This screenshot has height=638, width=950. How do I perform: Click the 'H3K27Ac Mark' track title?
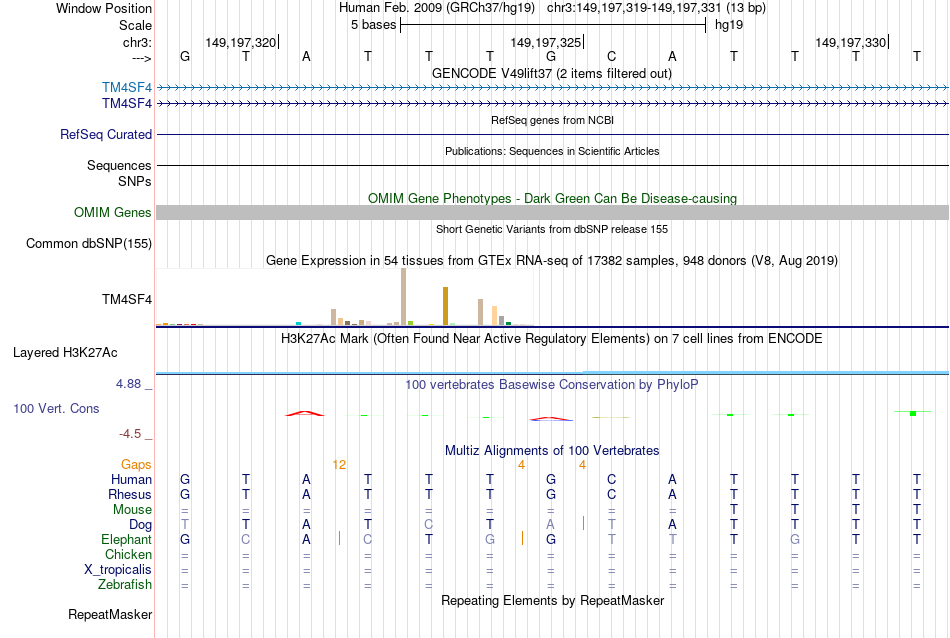click(552, 338)
